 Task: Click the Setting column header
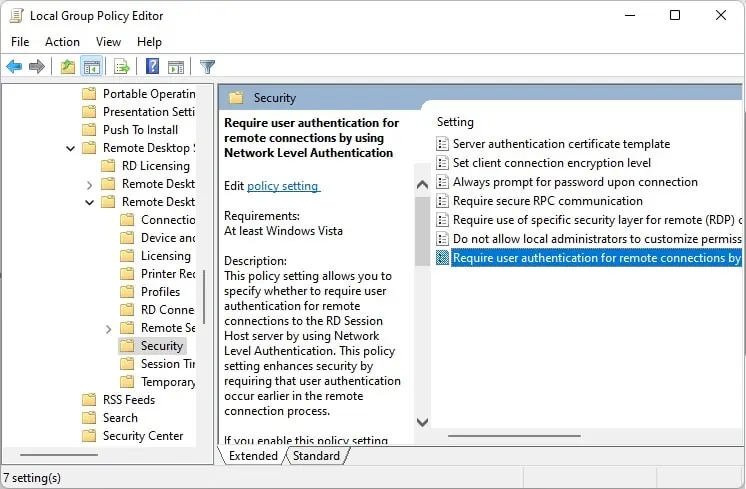455,122
